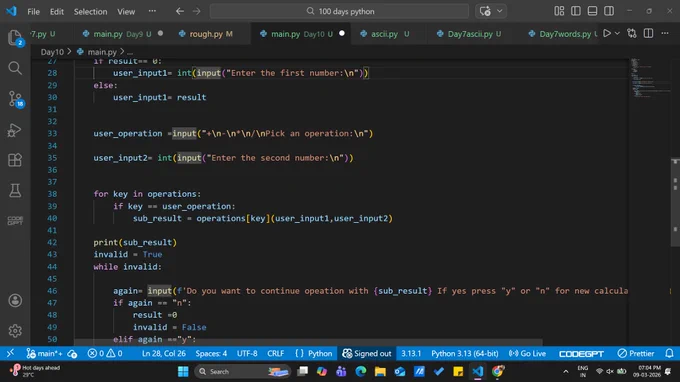Open changes compare icon in editor toolbar

point(632,33)
